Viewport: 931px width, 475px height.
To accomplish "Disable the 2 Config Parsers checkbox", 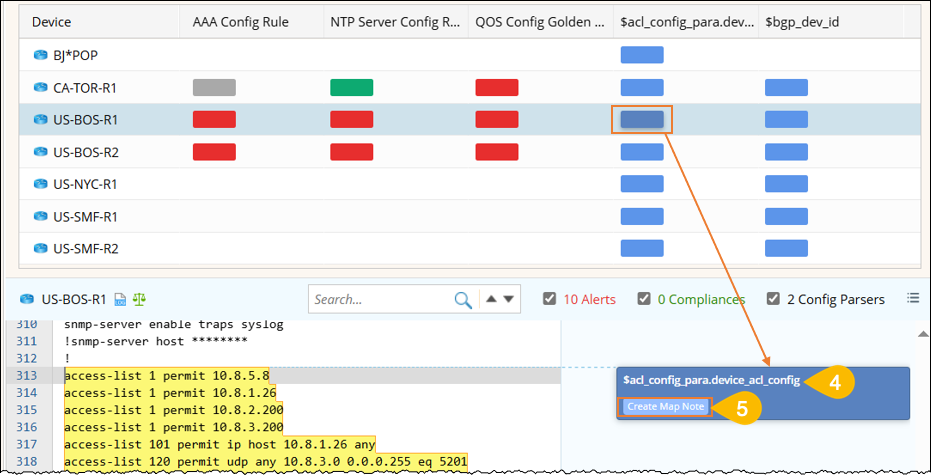I will [773, 299].
